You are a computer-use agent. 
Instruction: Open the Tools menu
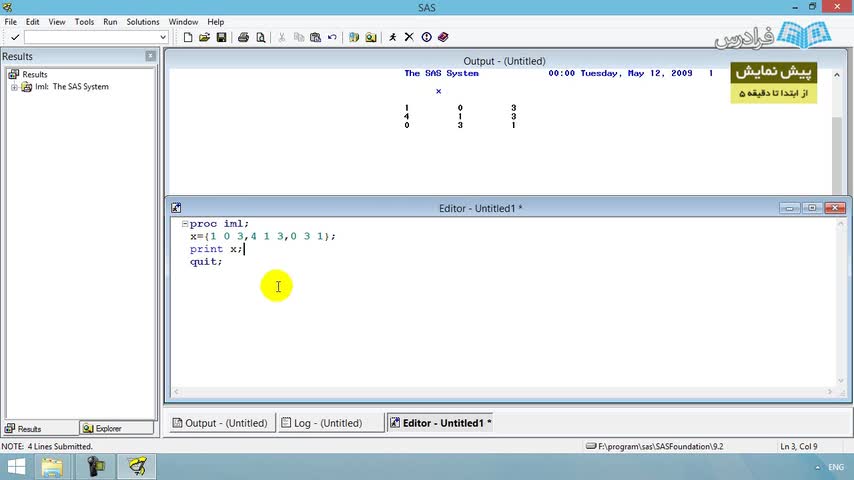tap(84, 22)
